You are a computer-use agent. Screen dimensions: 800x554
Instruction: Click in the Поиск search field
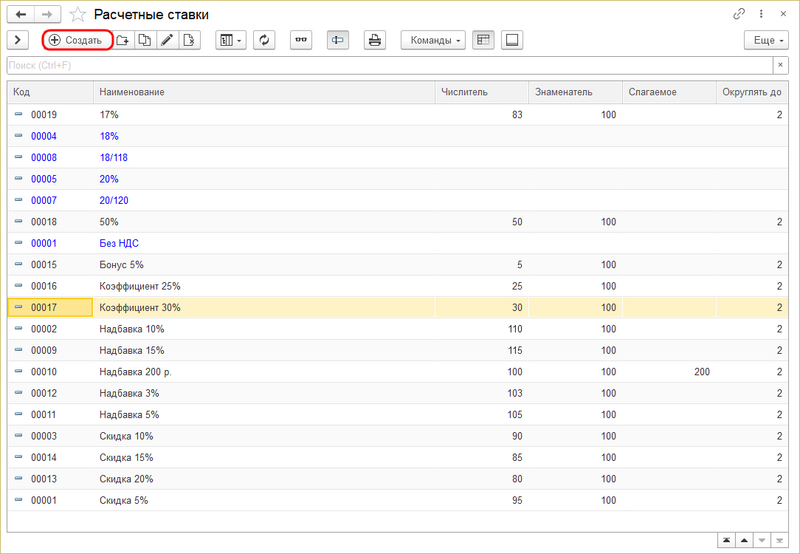click(x=388, y=65)
